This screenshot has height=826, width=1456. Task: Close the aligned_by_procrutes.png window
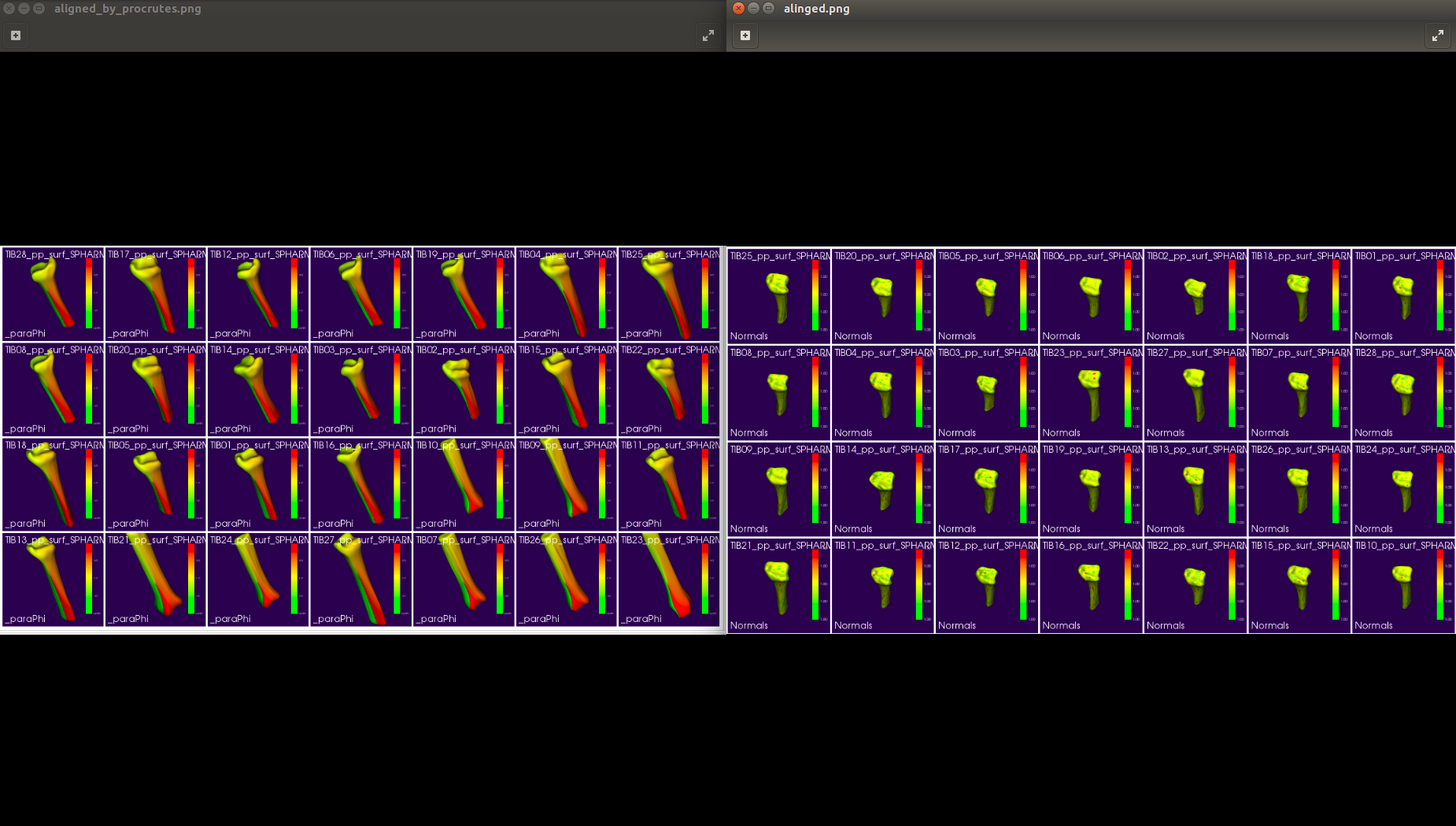click(9, 9)
